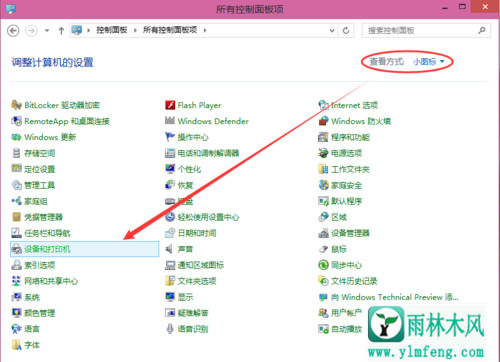Open Windows 更新 via its icon
The width and height of the screenshot is (500, 362).
click(x=16, y=137)
